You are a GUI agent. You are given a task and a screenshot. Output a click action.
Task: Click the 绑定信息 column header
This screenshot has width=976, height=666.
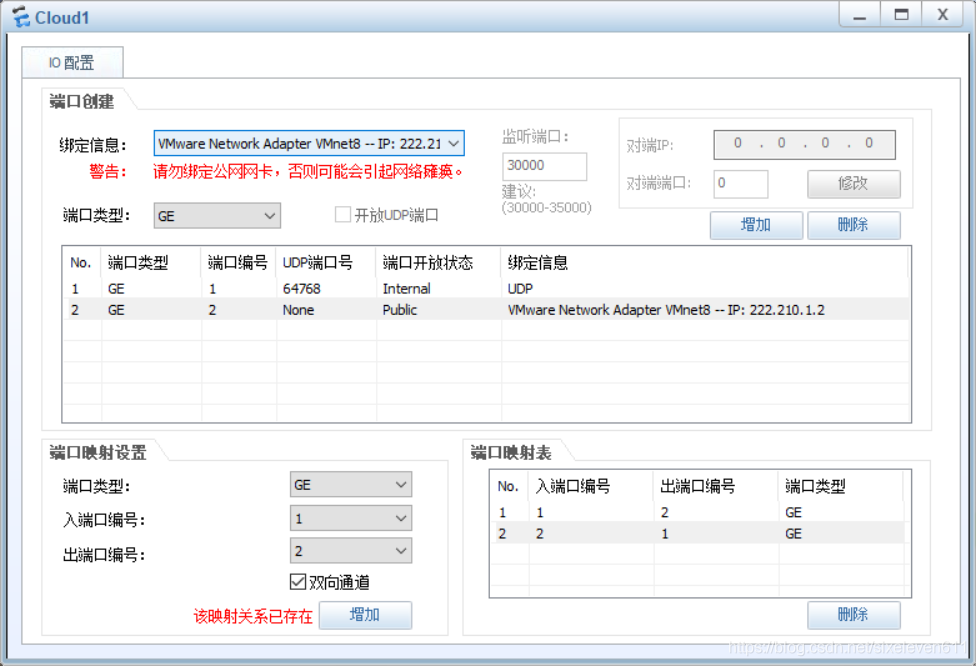705,263
